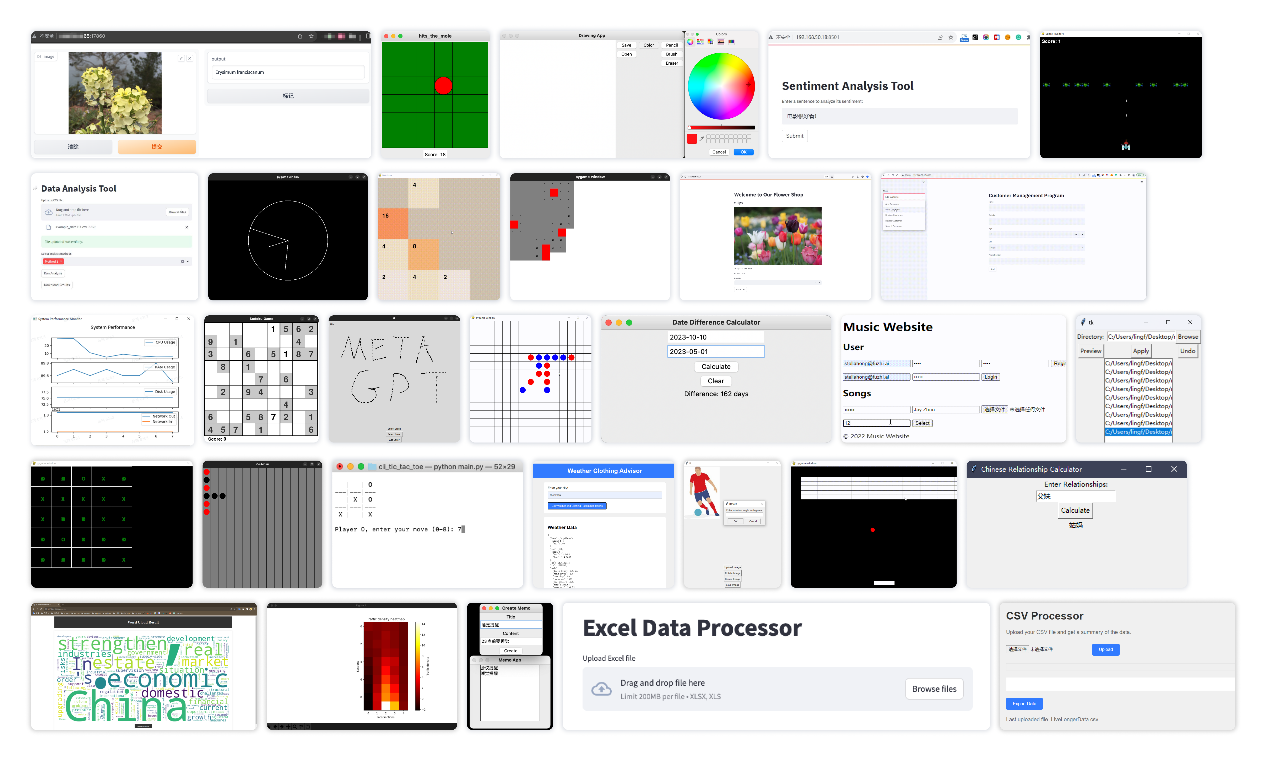Click Clear in Date Difference Calculator
This screenshot has height=761, width=1266.
[x=715, y=381]
